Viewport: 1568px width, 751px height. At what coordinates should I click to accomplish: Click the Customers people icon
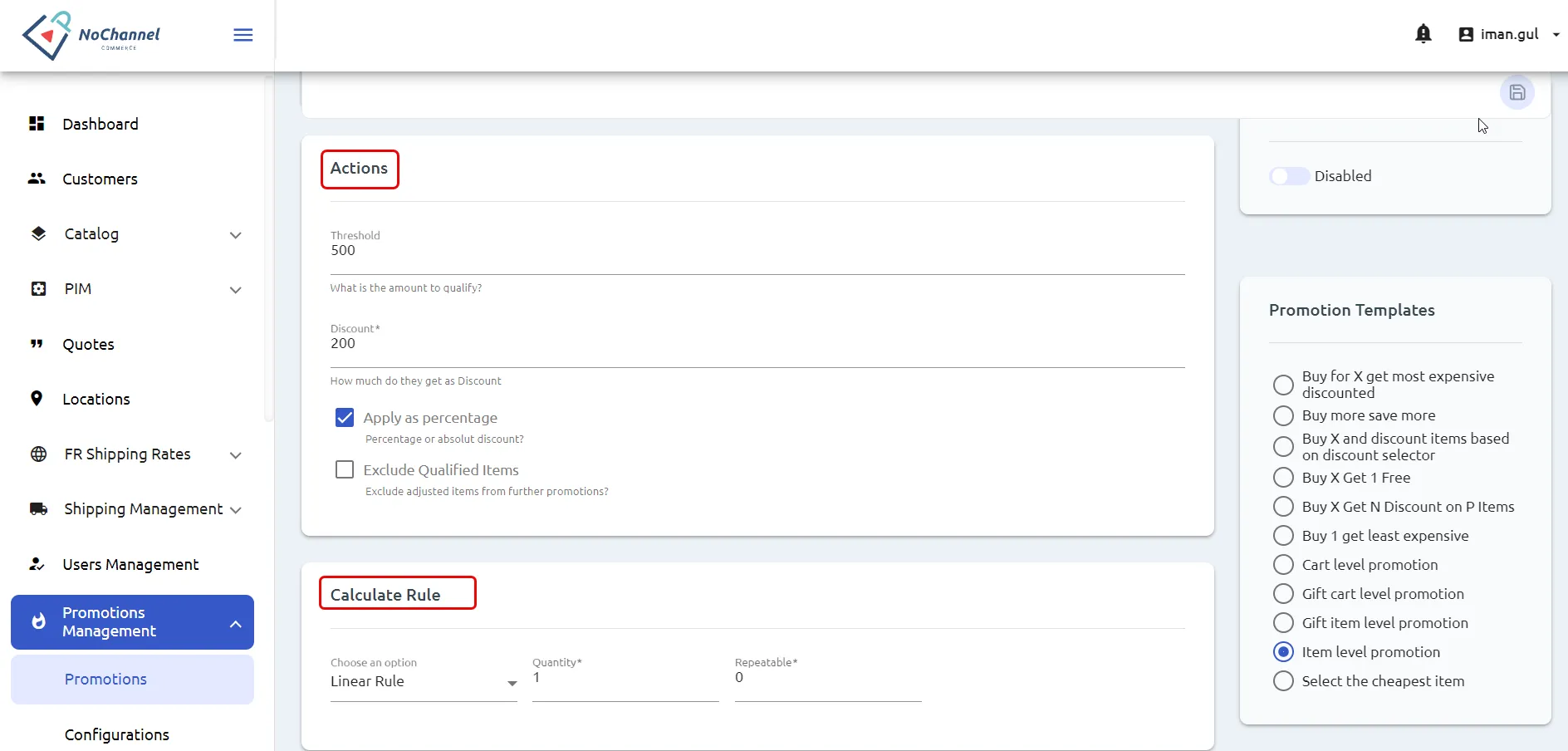click(x=37, y=179)
